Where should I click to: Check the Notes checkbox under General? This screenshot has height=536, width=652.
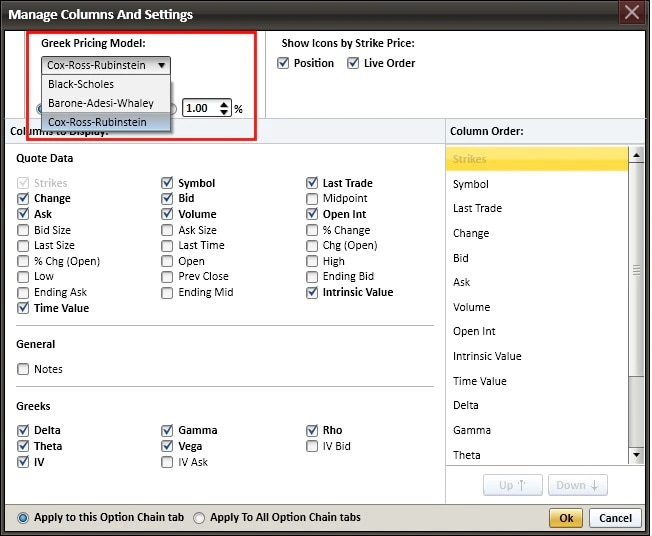[24, 369]
